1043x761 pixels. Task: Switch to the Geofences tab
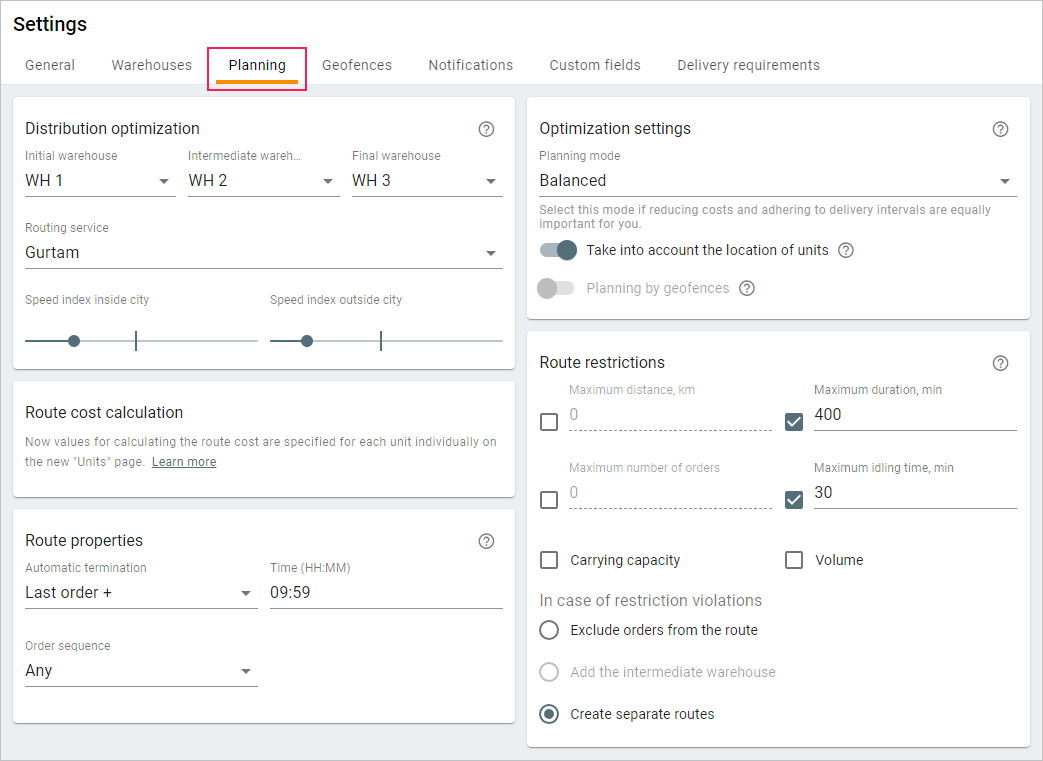point(357,65)
